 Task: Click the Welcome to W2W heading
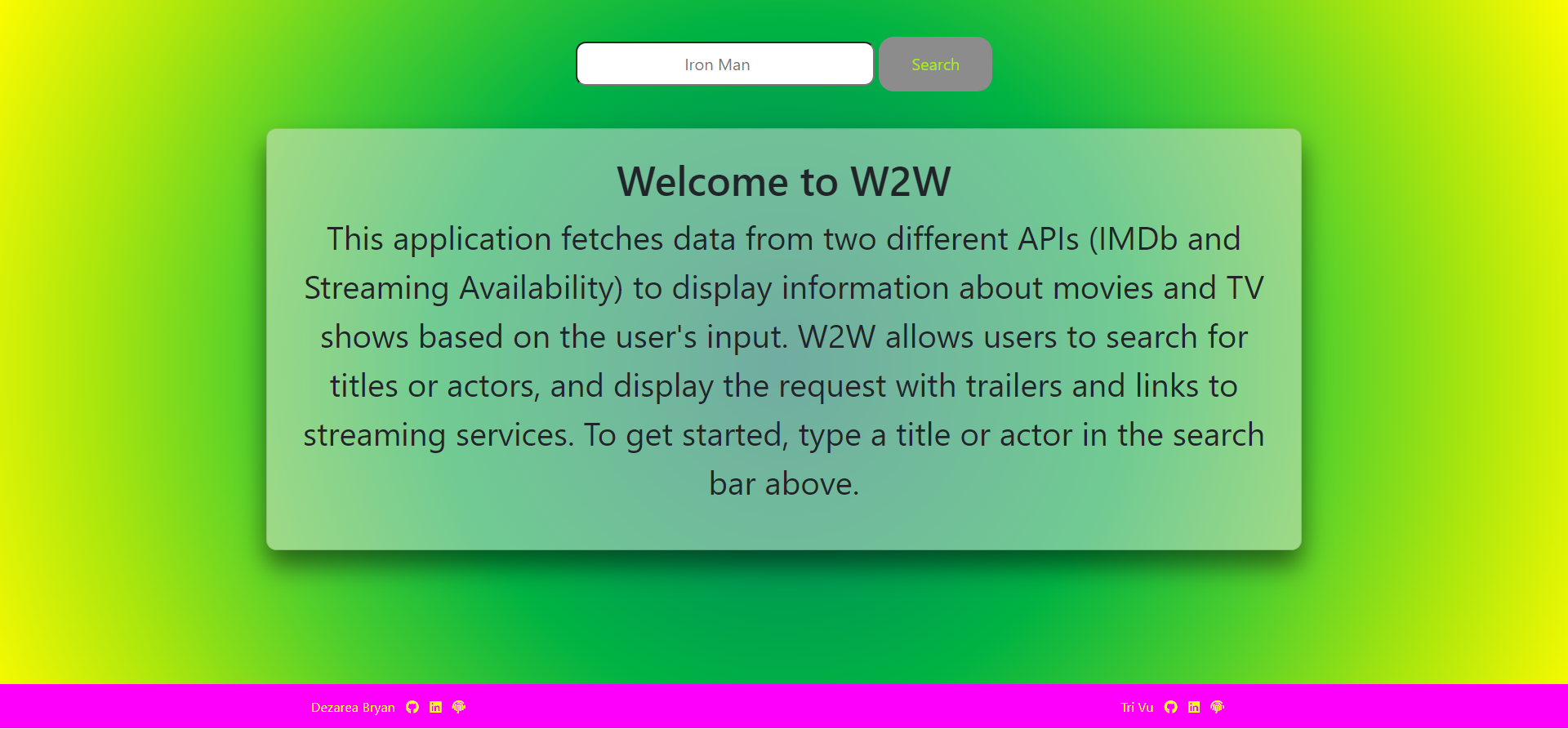[783, 181]
